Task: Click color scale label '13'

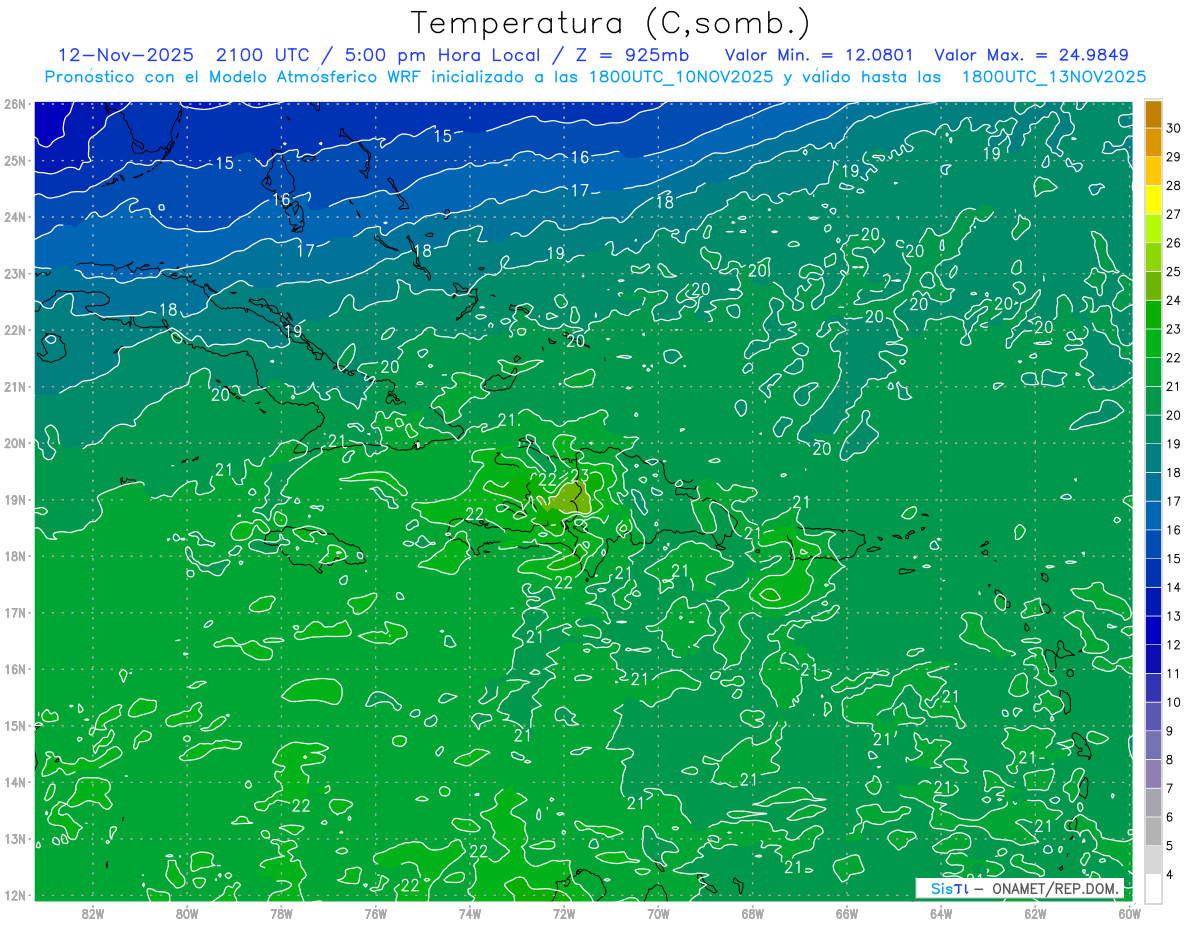Action: tap(1173, 616)
